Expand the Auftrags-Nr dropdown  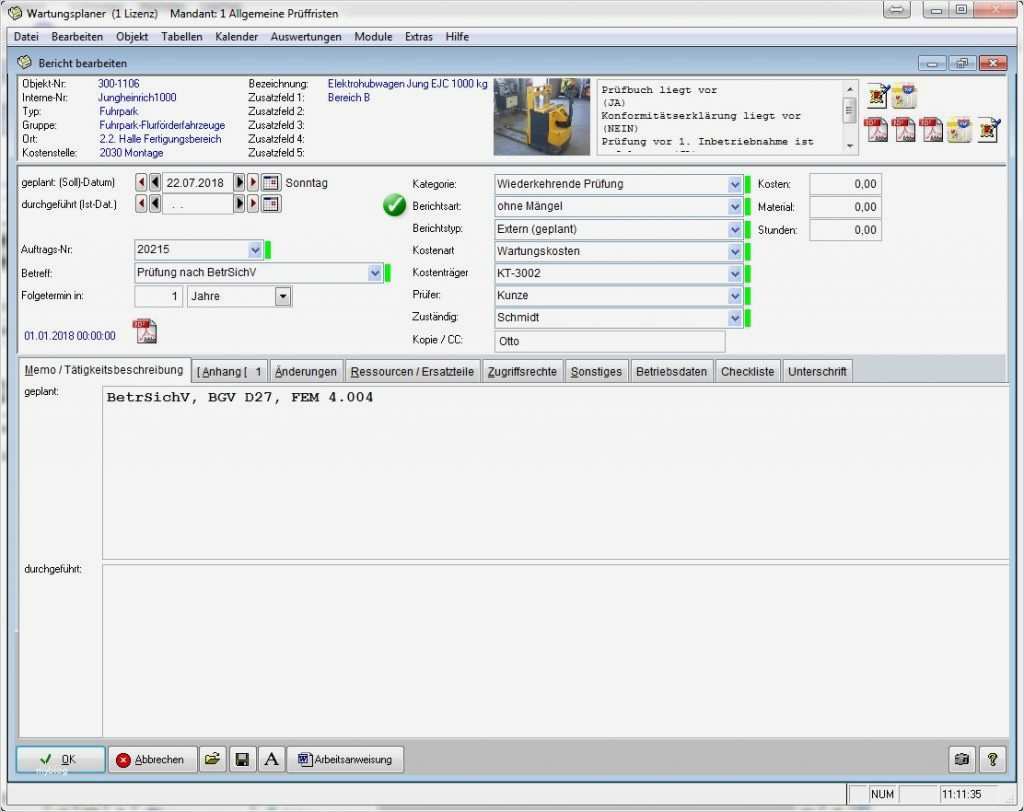coord(255,250)
